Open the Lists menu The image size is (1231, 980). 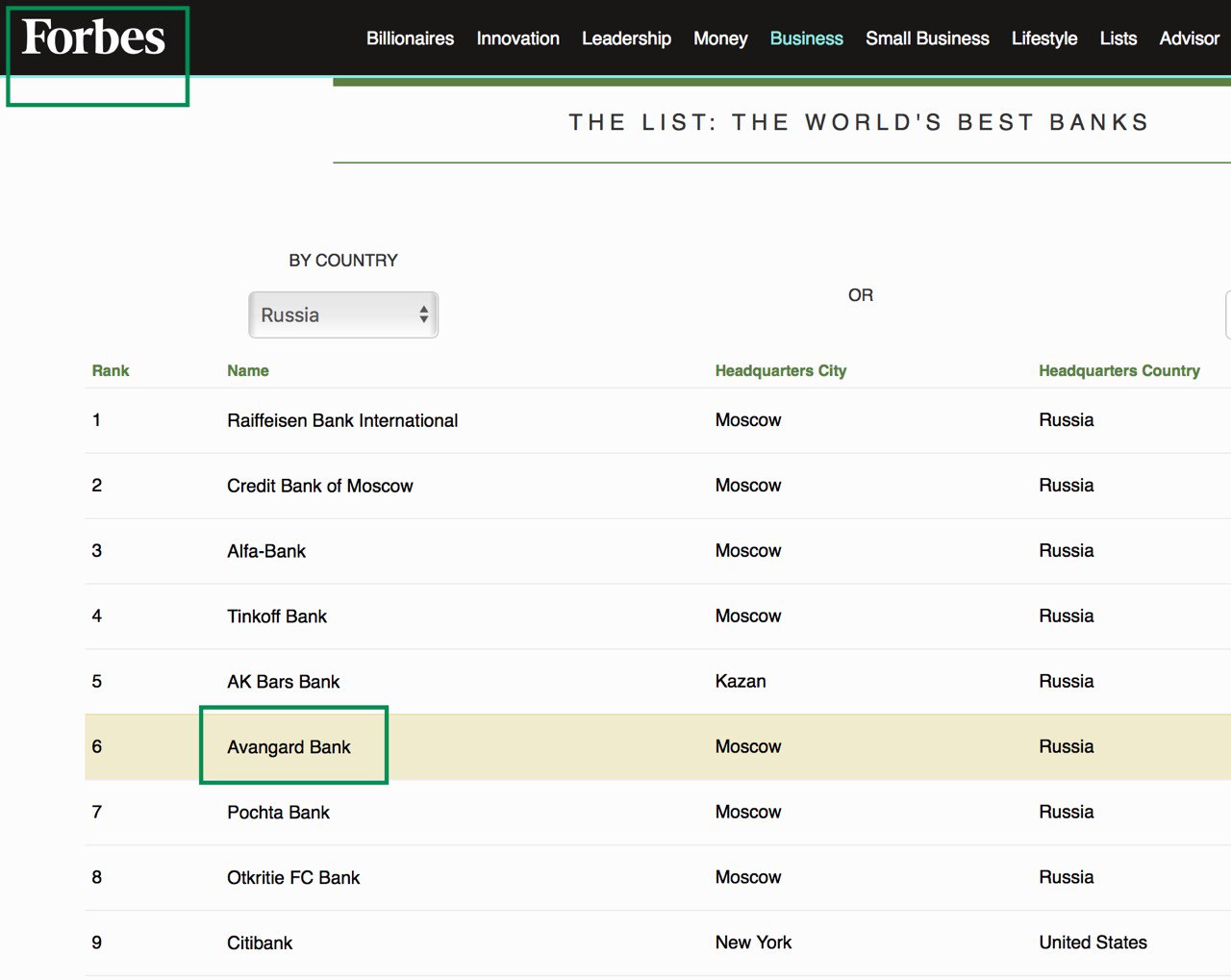point(1118,38)
